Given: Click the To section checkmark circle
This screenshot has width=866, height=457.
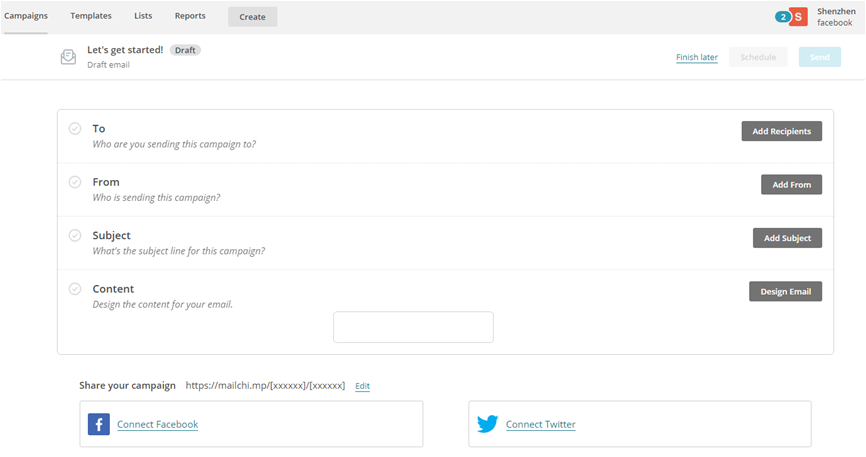Looking at the screenshot, I should click(75, 129).
